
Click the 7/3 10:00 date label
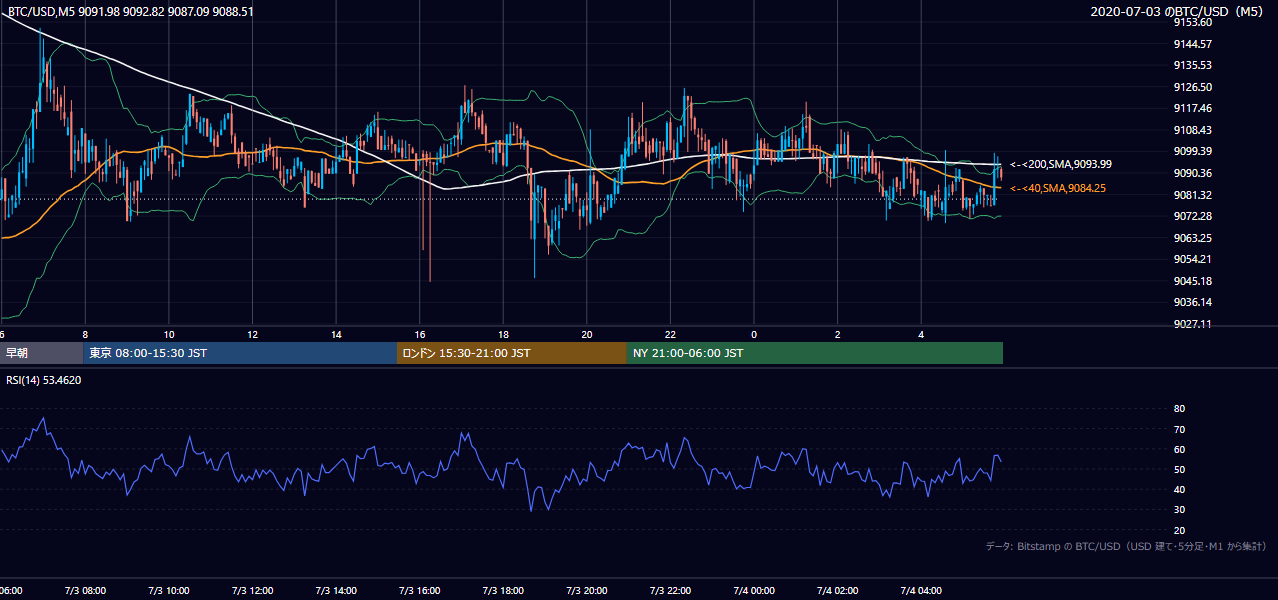pyautogui.click(x=169, y=591)
